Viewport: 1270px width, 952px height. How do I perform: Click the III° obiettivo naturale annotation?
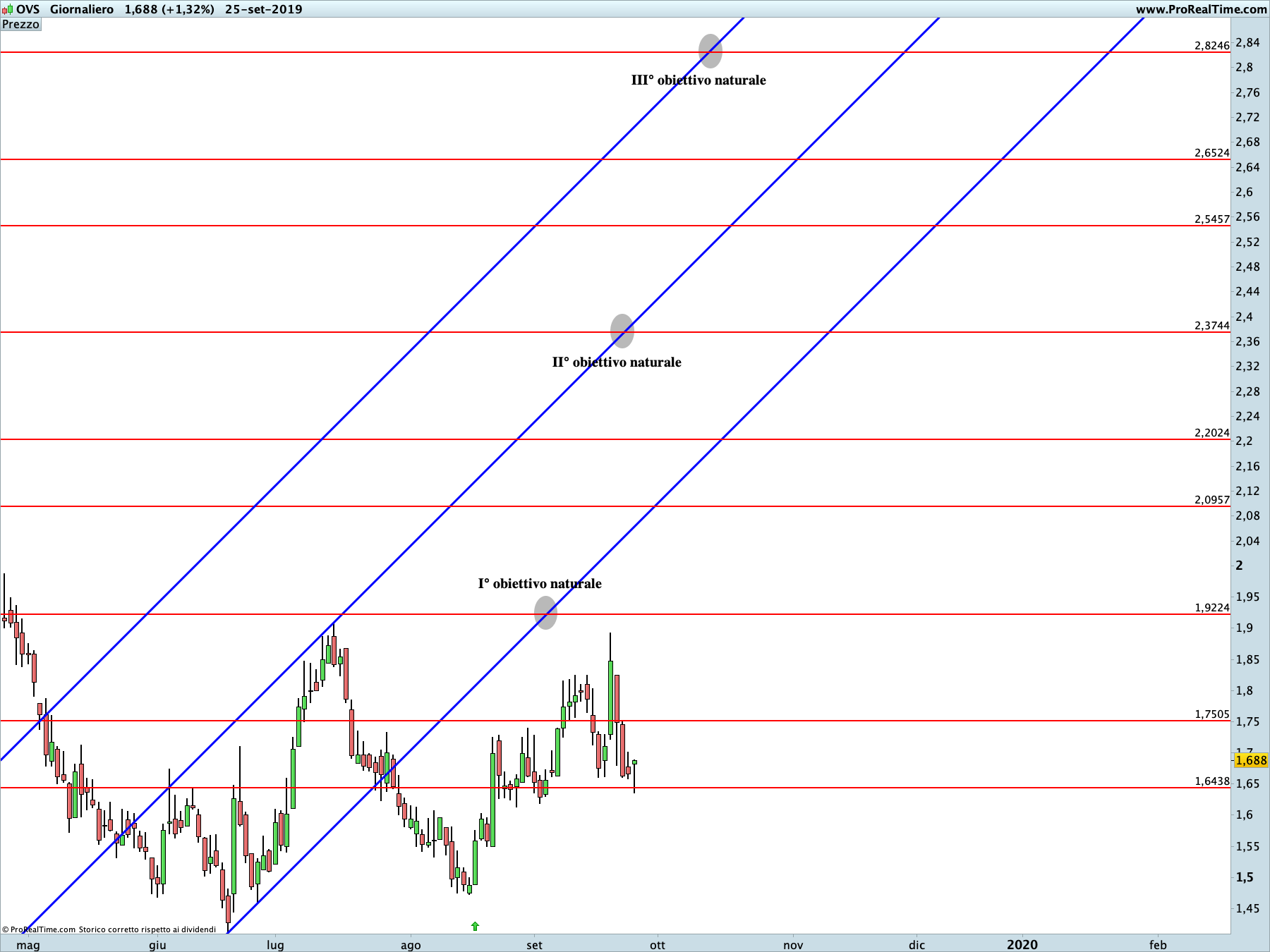coord(698,80)
